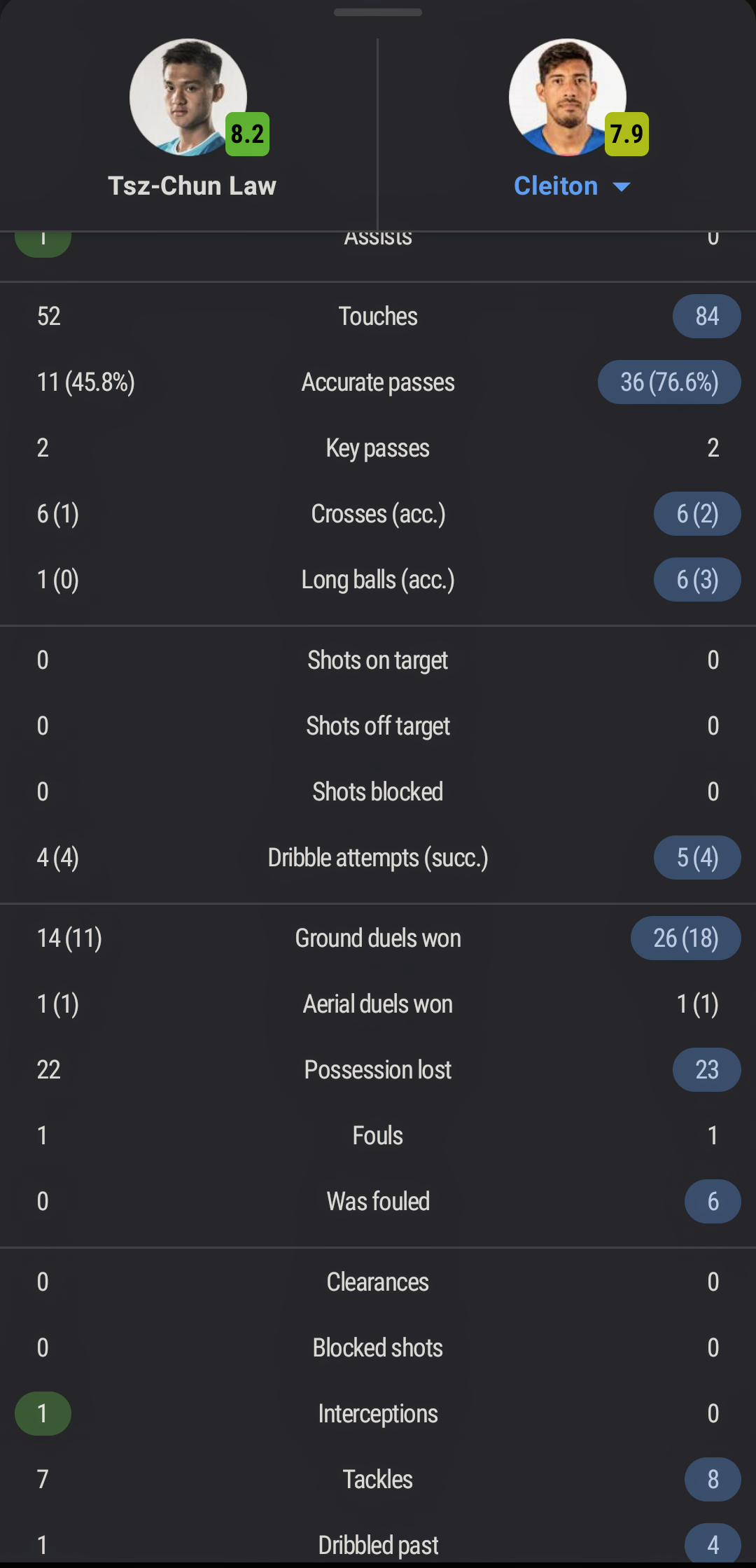Select the Shots on target row label
The height and width of the screenshot is (1568, 756).
tap(378, 660)
